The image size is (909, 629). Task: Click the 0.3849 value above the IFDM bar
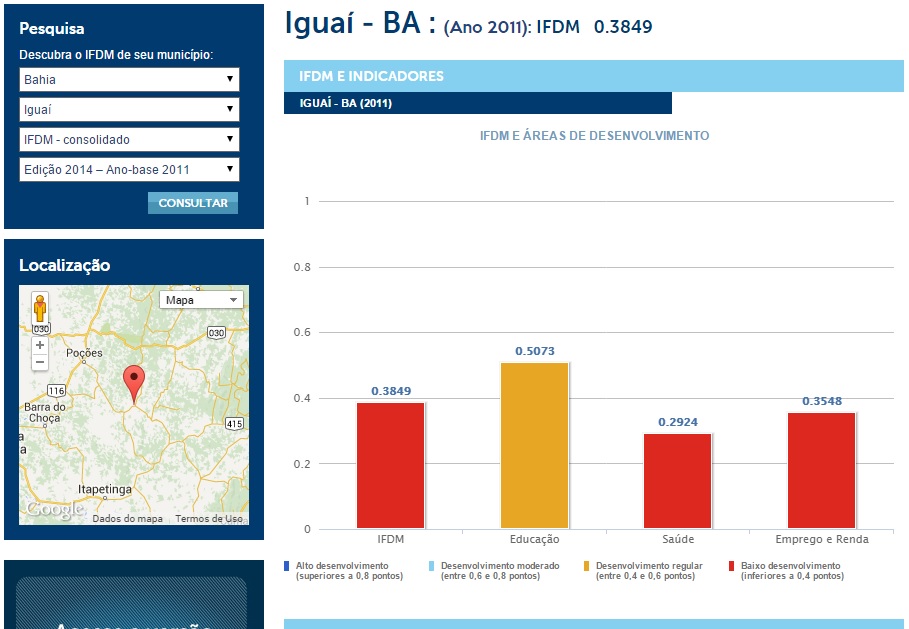click(391, 391)
